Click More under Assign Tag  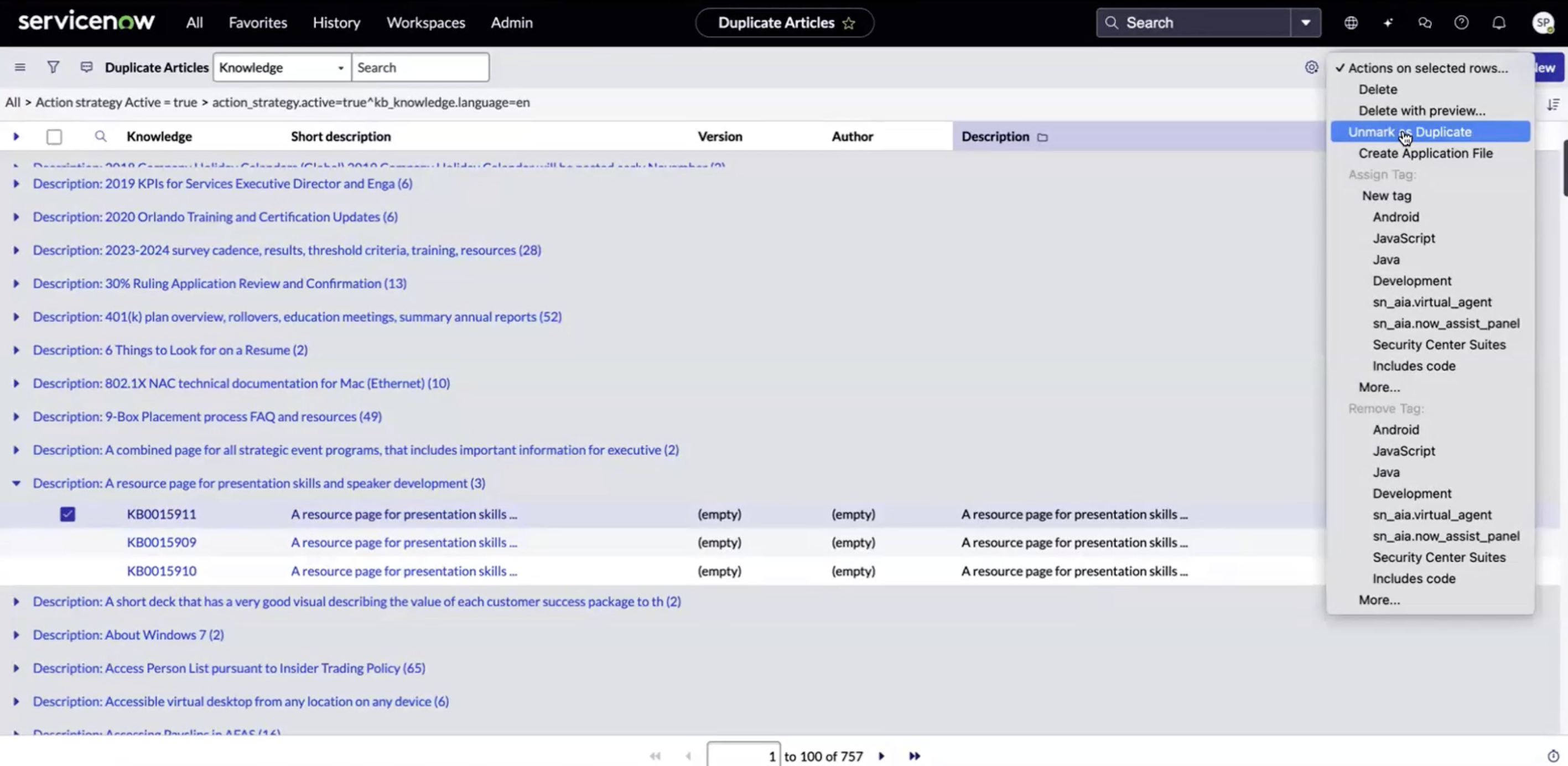(1379, 387)
